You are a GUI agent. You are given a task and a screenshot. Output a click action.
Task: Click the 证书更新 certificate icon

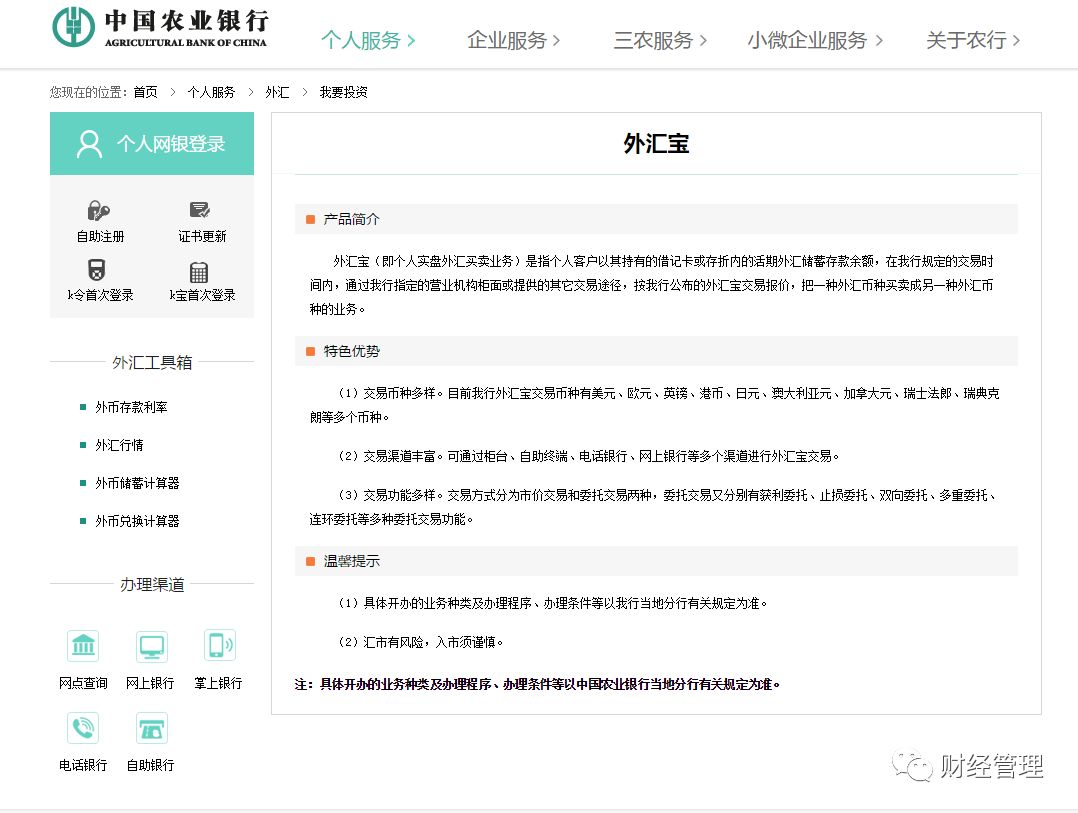click(200, 210)
